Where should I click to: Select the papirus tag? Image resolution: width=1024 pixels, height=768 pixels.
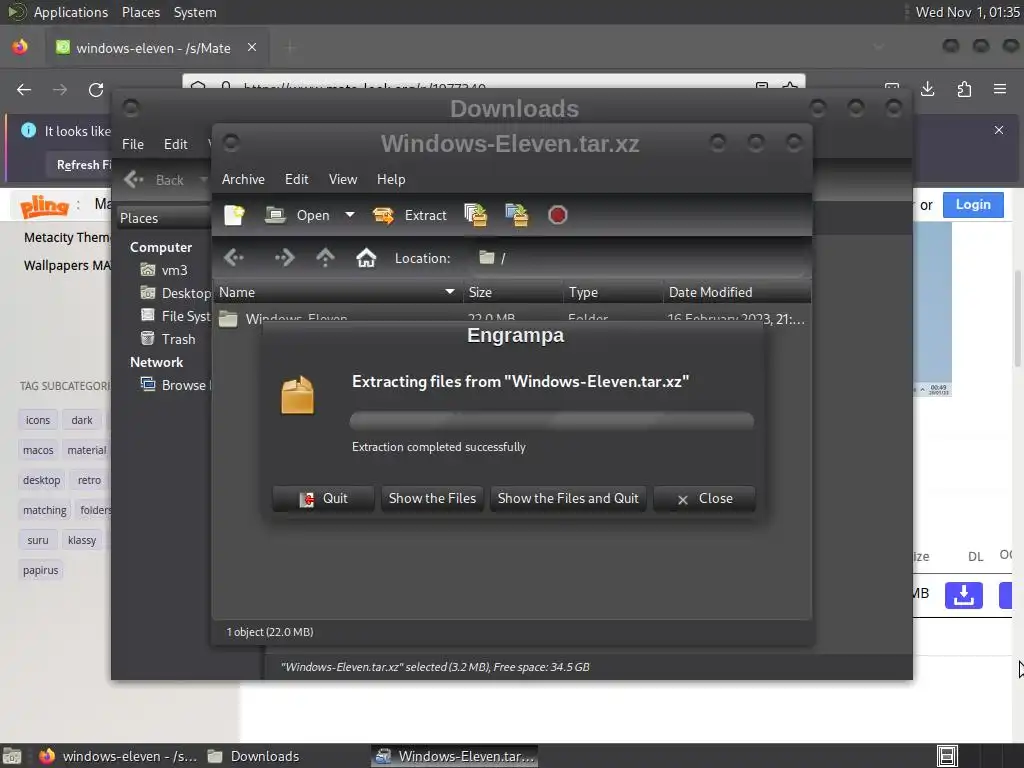40,570
